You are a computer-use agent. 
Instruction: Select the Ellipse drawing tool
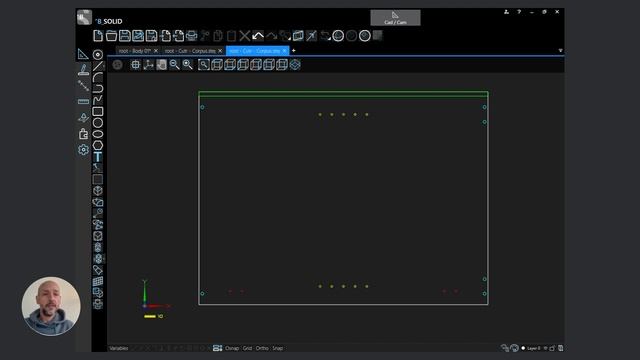pyautogui.click(x=98, y=134)
